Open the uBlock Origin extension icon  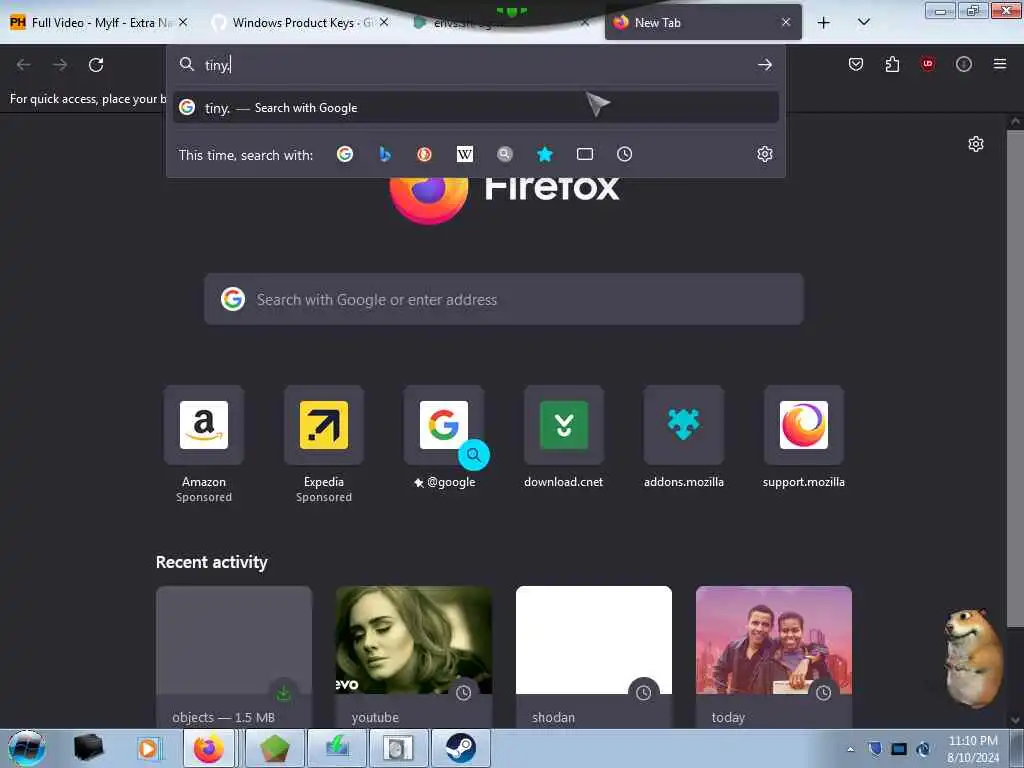[927, 64]
